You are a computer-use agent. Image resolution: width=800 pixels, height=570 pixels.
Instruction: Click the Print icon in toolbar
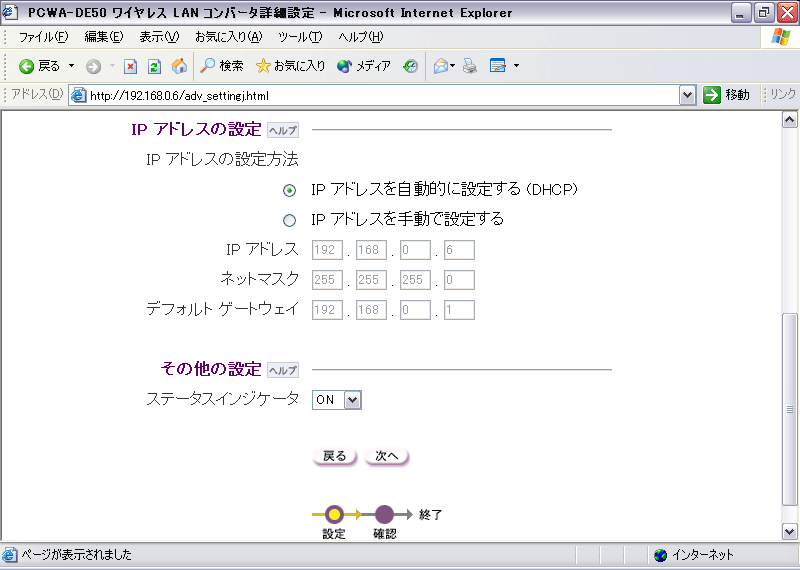pos(470,66)
